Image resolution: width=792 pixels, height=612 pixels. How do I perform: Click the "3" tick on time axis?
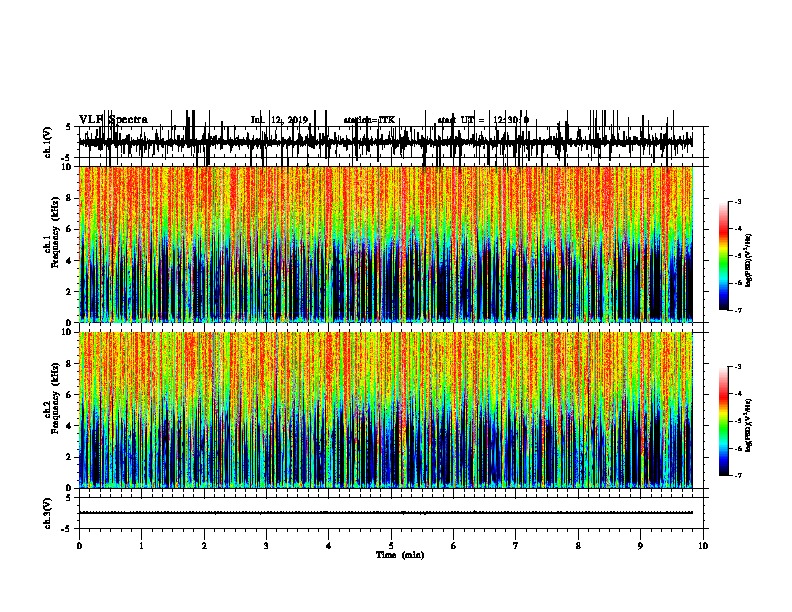(x=266, y=546)
